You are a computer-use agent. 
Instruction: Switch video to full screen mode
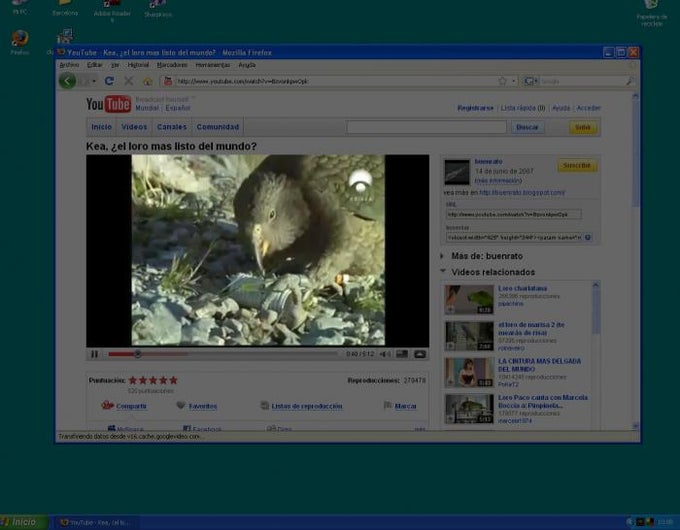420,354
